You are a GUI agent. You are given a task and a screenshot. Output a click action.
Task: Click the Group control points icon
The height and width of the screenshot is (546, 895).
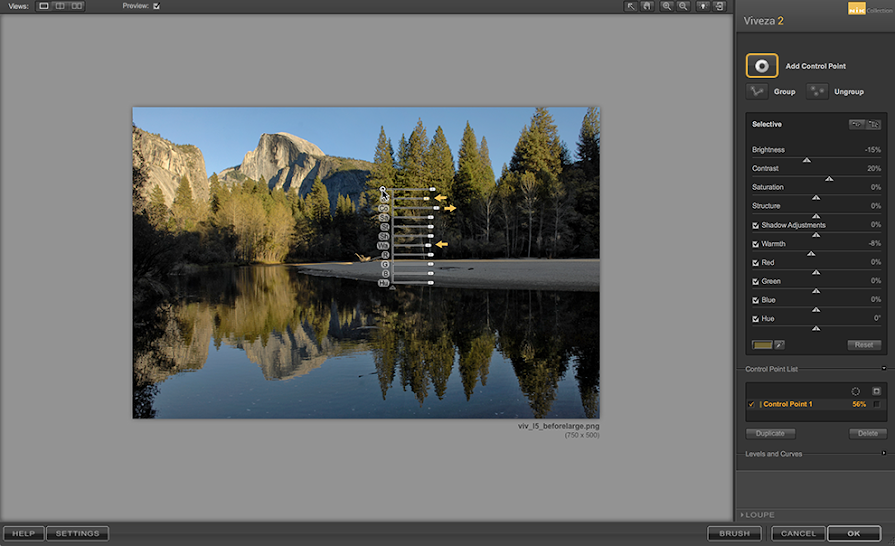pyautogui.click(x=757, y=91)
